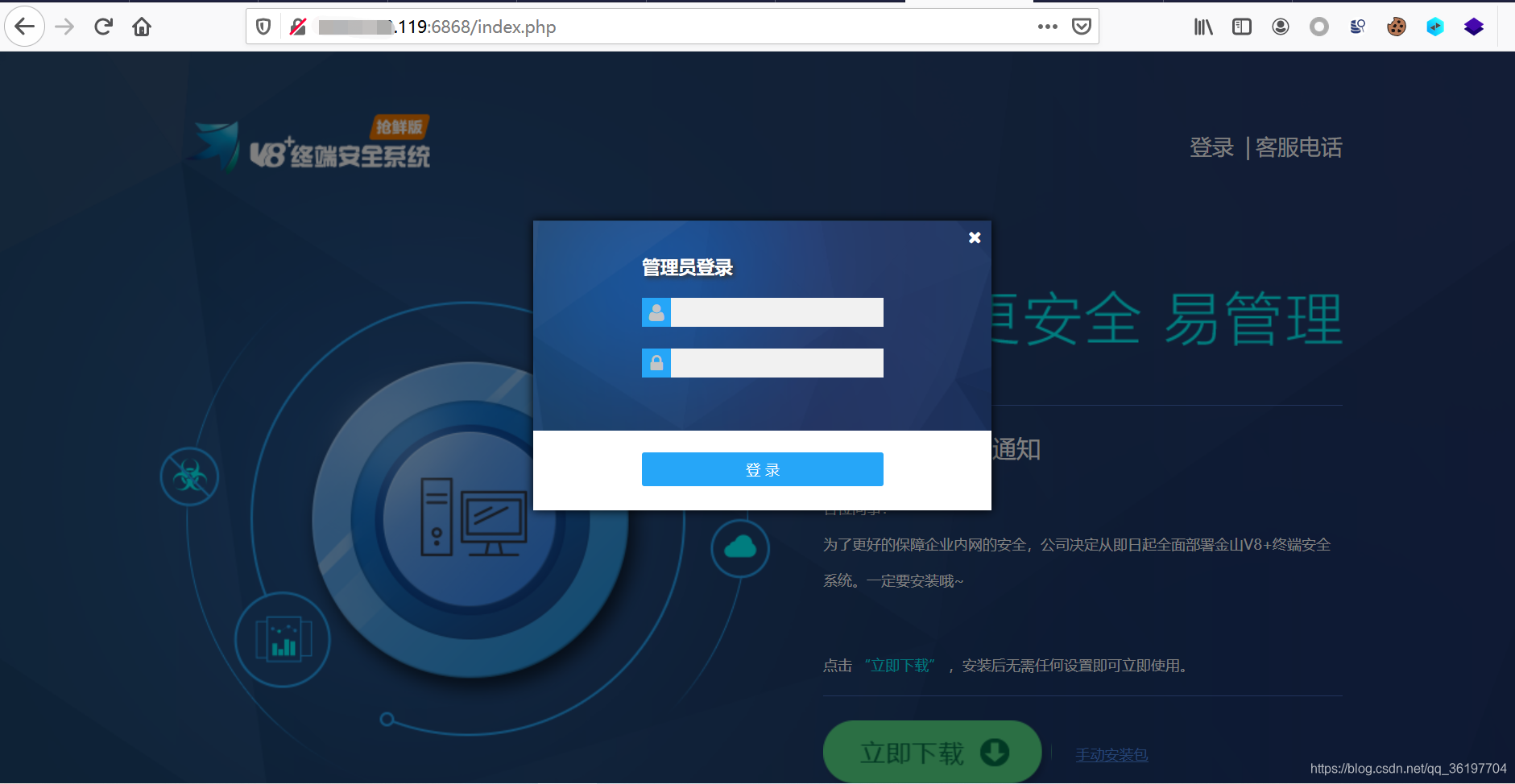Click the padlock password icon
The height and width of the screenshot is (784, 1515).
656,363
